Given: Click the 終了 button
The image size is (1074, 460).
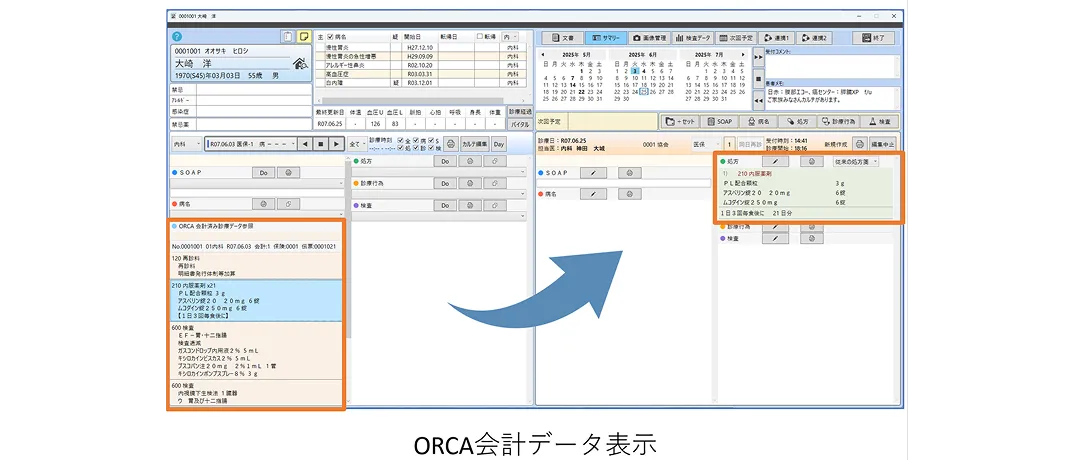Looking at the screenshot, I should click(873, 38).
